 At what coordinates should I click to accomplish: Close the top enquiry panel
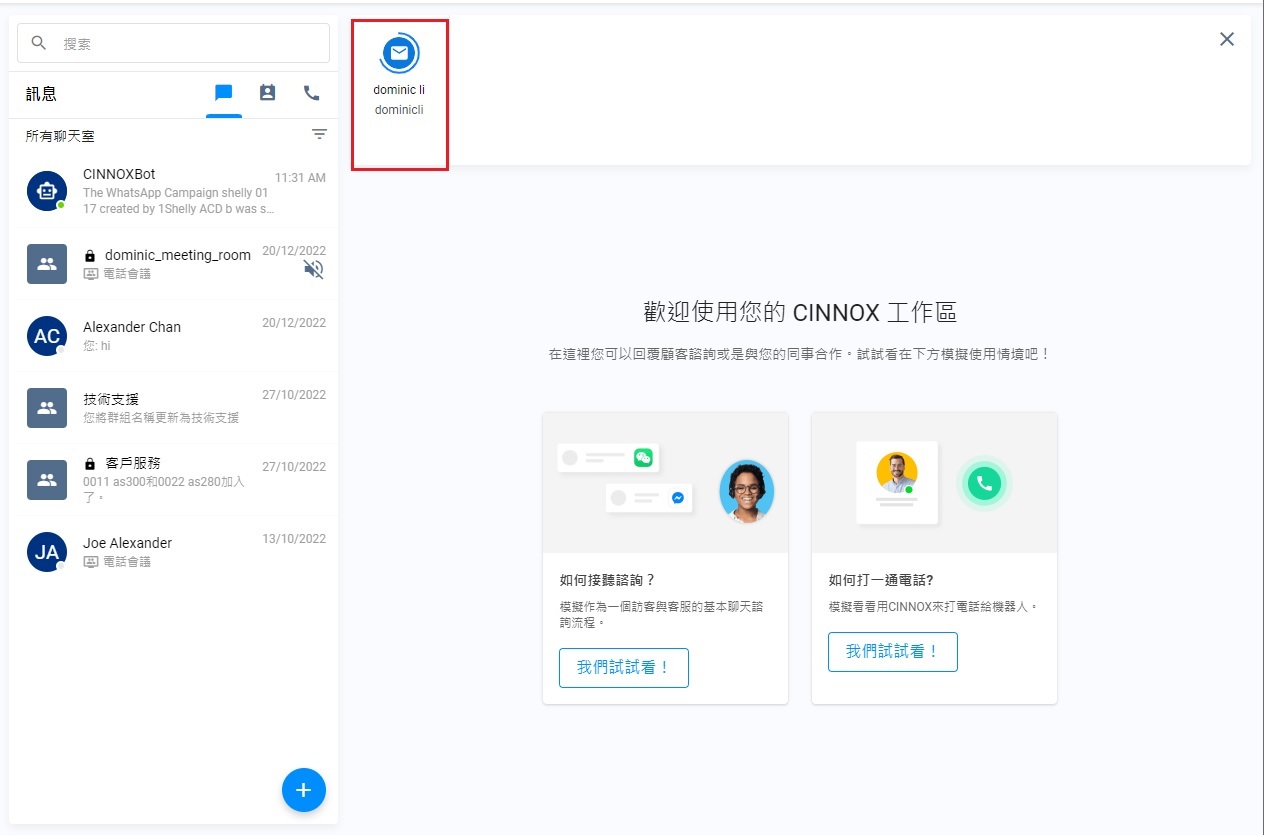[x=1227, y=39]
